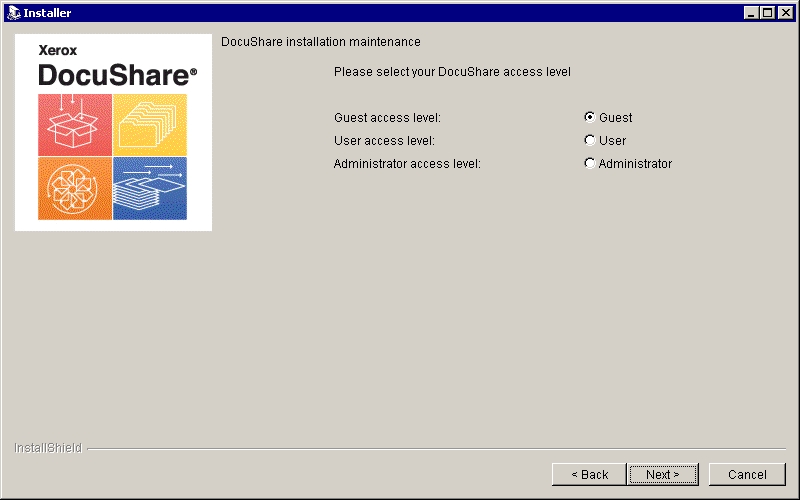
Task: Cancel the DocuShare installer
Action: [747, 474]
